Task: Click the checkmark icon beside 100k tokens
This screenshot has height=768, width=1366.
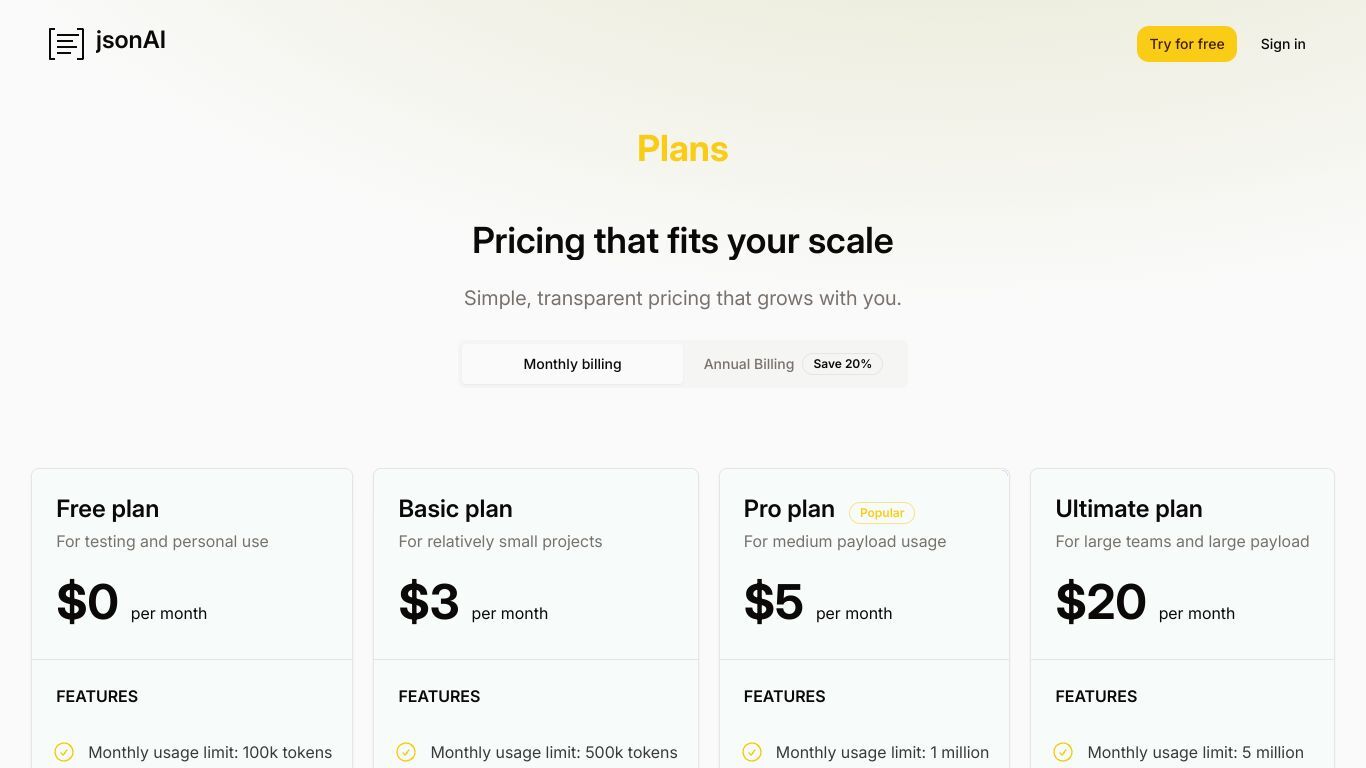Action: tap(64, 752)
